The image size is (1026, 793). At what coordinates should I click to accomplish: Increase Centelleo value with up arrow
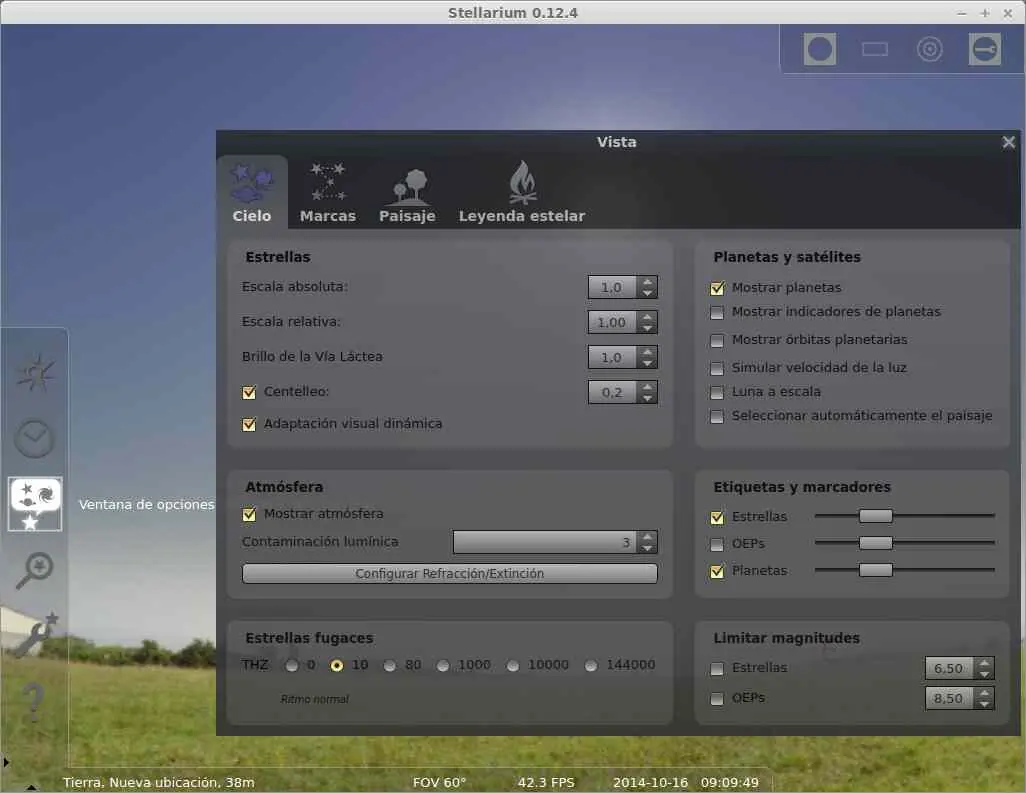[x=647, y=387]
